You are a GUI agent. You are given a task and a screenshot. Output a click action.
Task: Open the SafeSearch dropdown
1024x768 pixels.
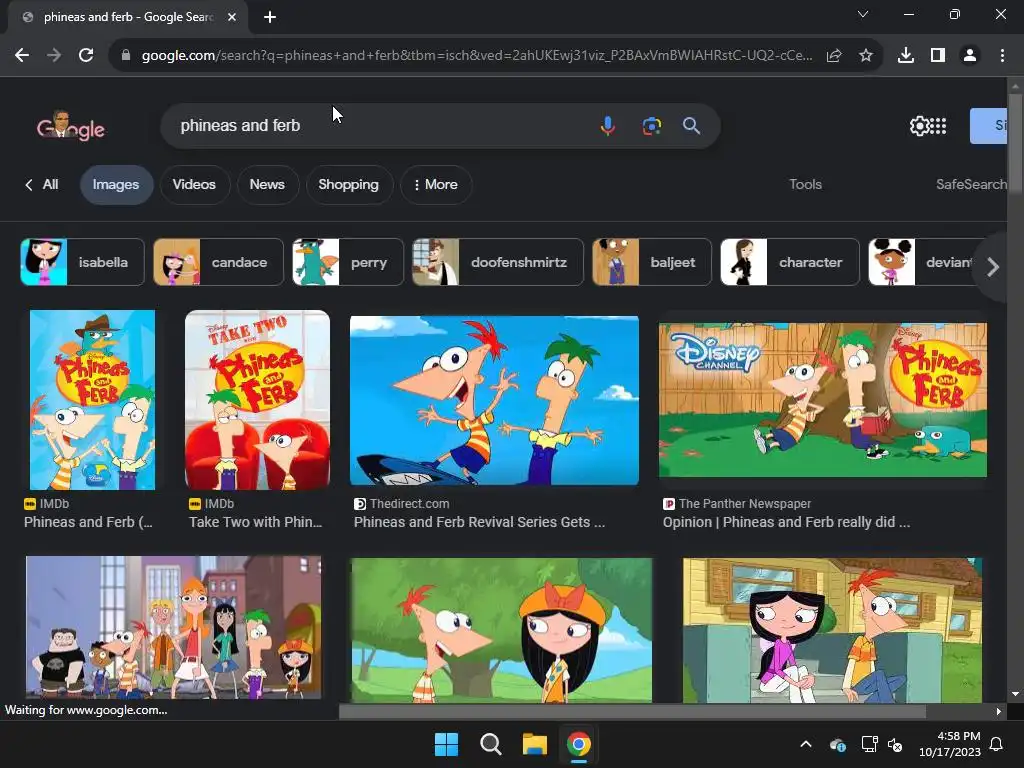(x=971, y=185)
